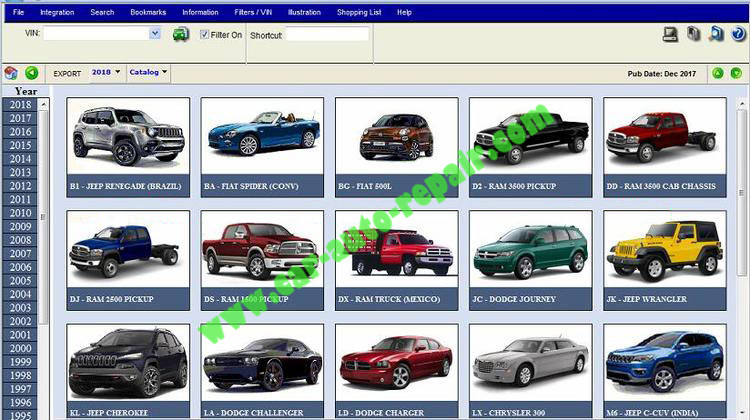Screen dimensions: 750x420
Task: Open DJ - RAM 2500 Pickup thumbnail
Action: click(x=128, y=261)
